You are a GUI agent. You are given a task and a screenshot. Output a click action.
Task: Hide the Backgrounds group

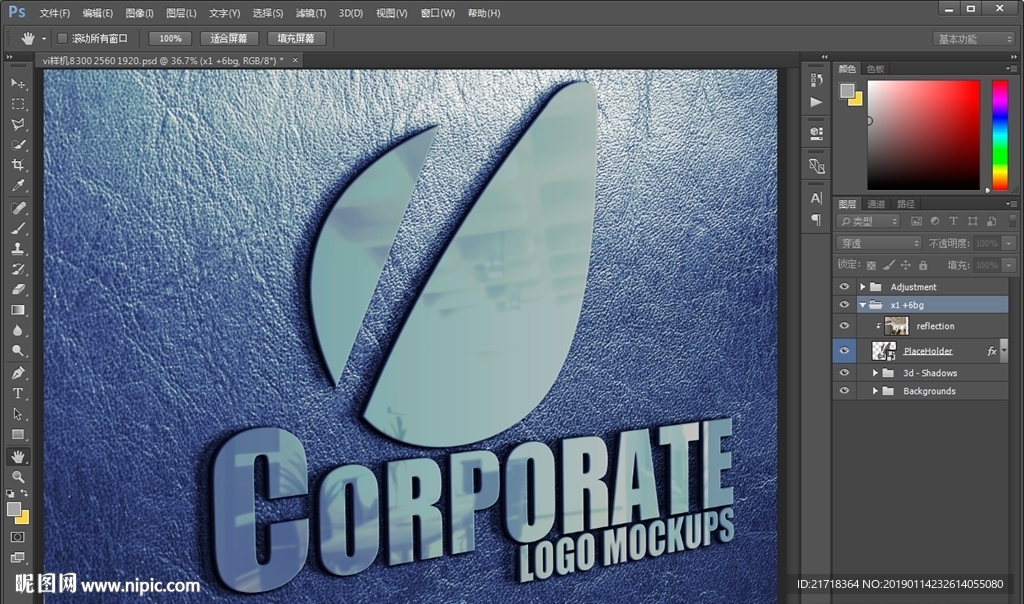coord(844,391)
